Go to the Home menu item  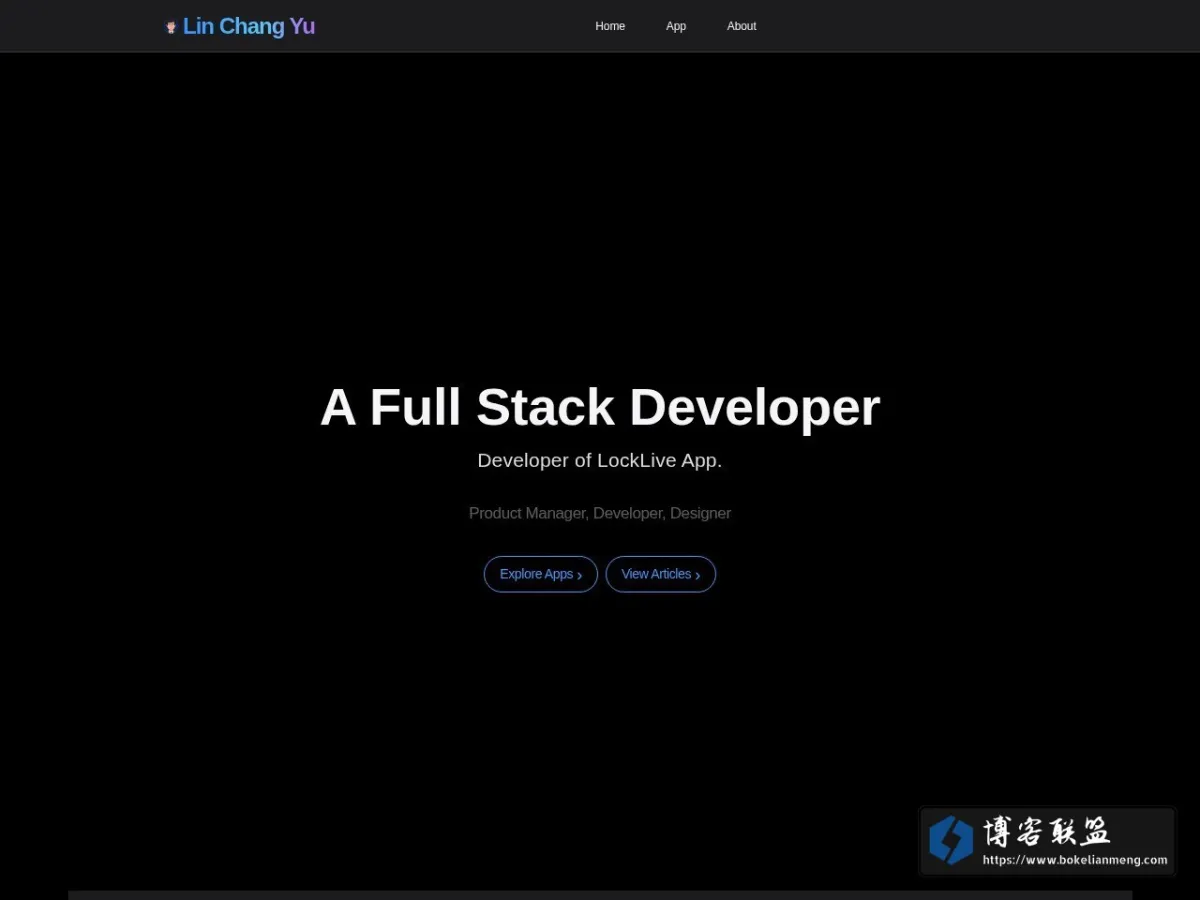coord(610,26)
